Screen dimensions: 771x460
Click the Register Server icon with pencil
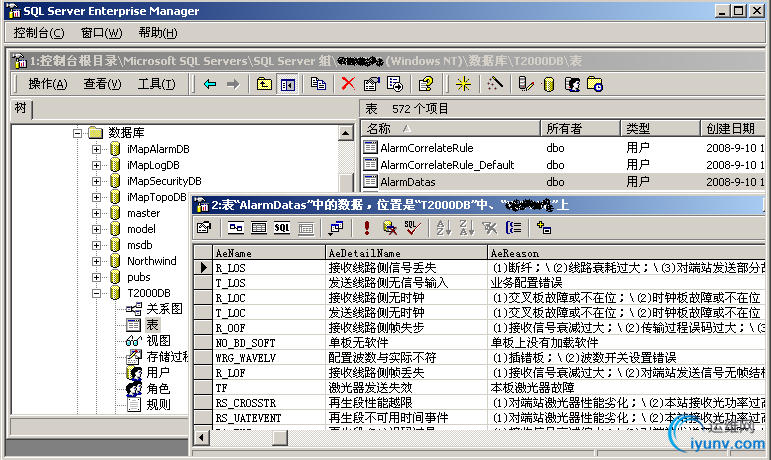526,84
